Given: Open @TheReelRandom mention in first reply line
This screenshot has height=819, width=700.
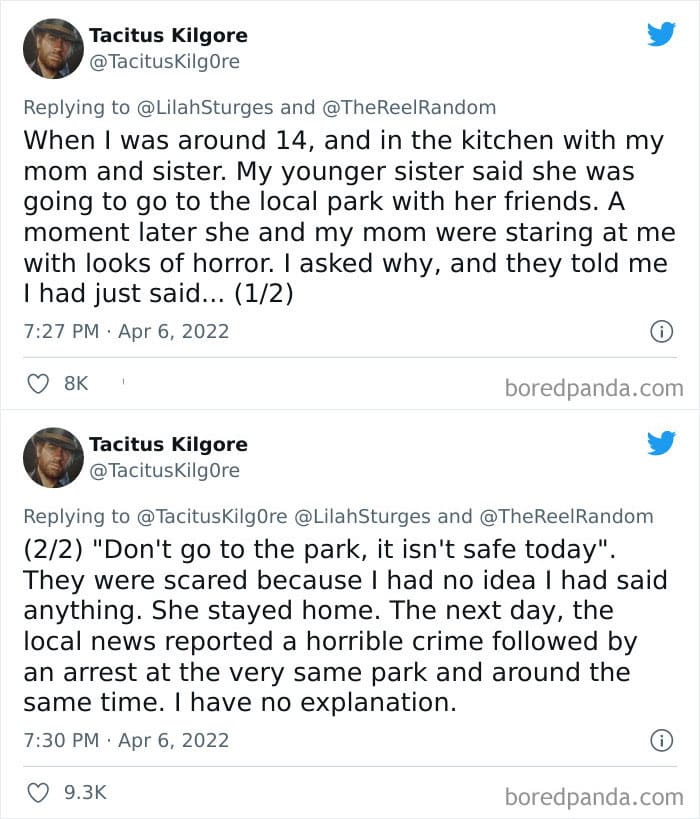Looking at the screenshot, I should tap(409, 108).
